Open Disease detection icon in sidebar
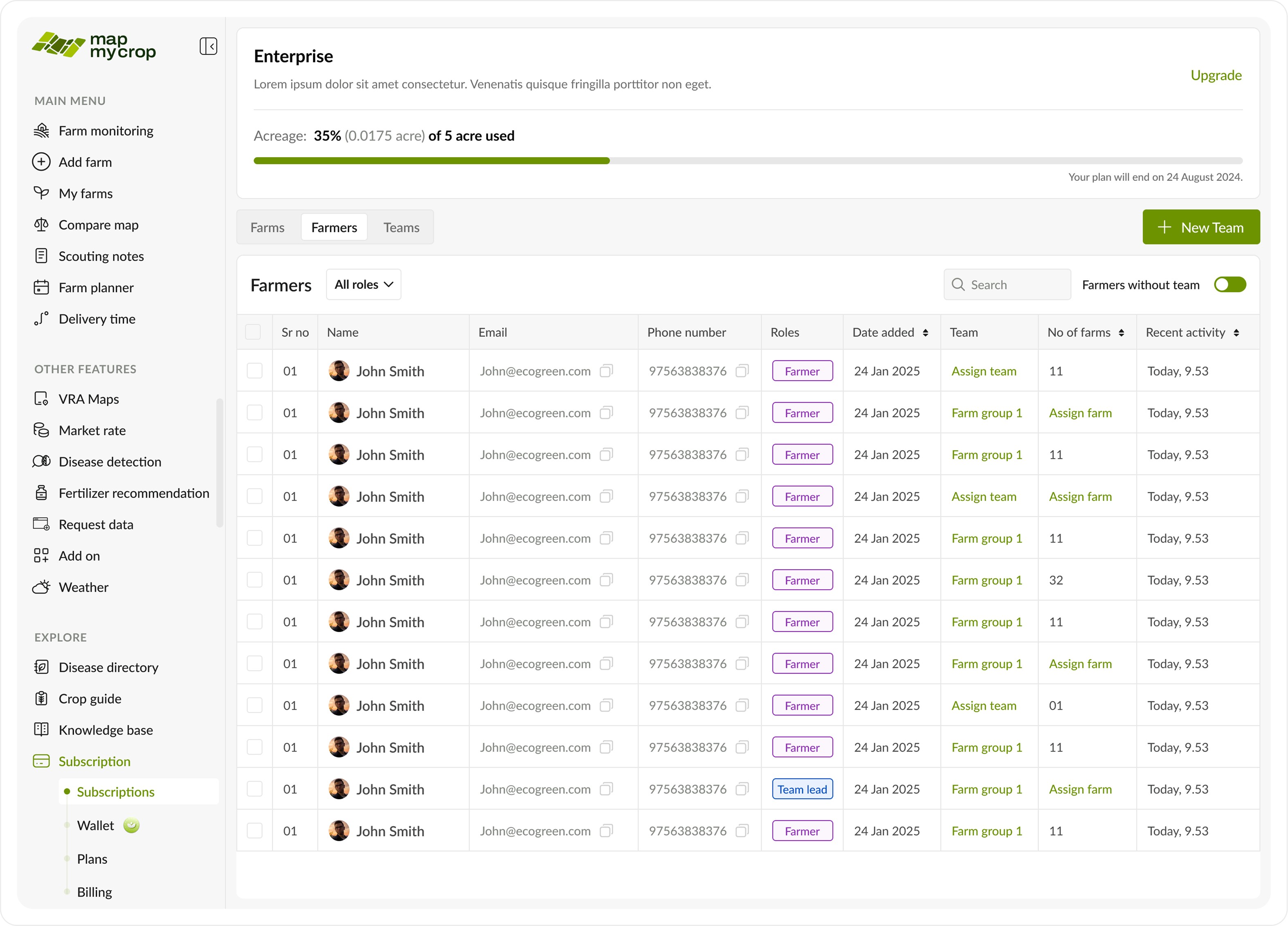The height and width of the screenshot is (926, 1288). (x=41, y=461)
